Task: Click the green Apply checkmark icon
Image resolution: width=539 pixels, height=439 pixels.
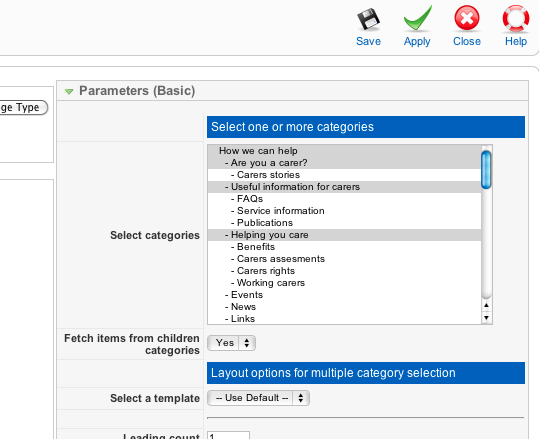Action: pyautogui.click(x=417, y=19)
